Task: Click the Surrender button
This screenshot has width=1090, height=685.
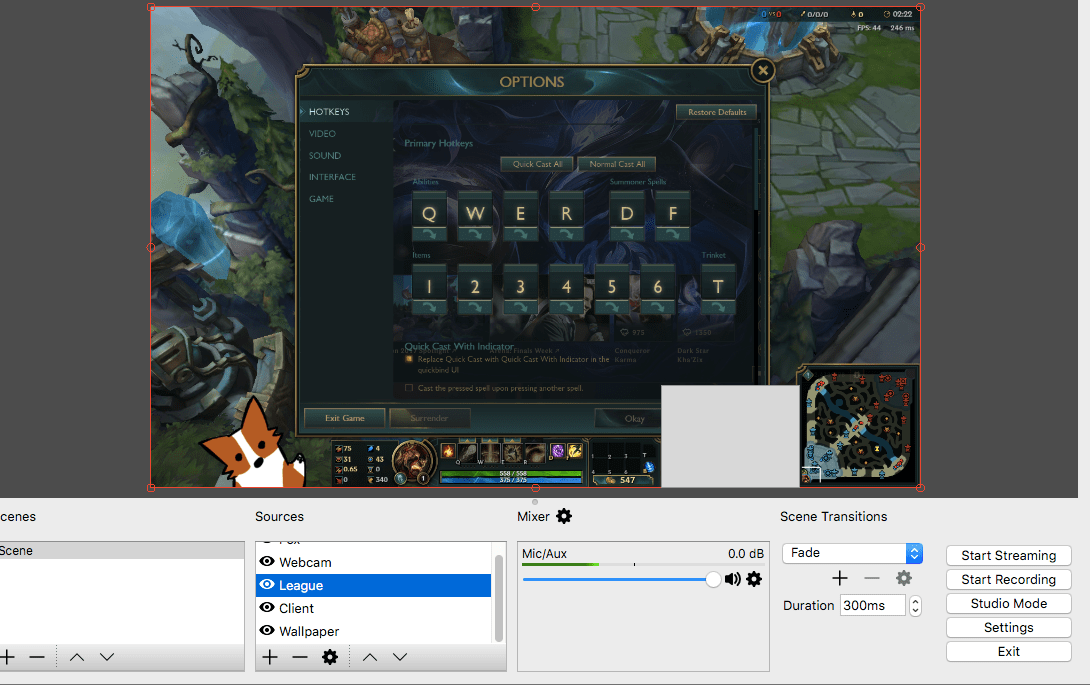Action: tap(430, 418)
